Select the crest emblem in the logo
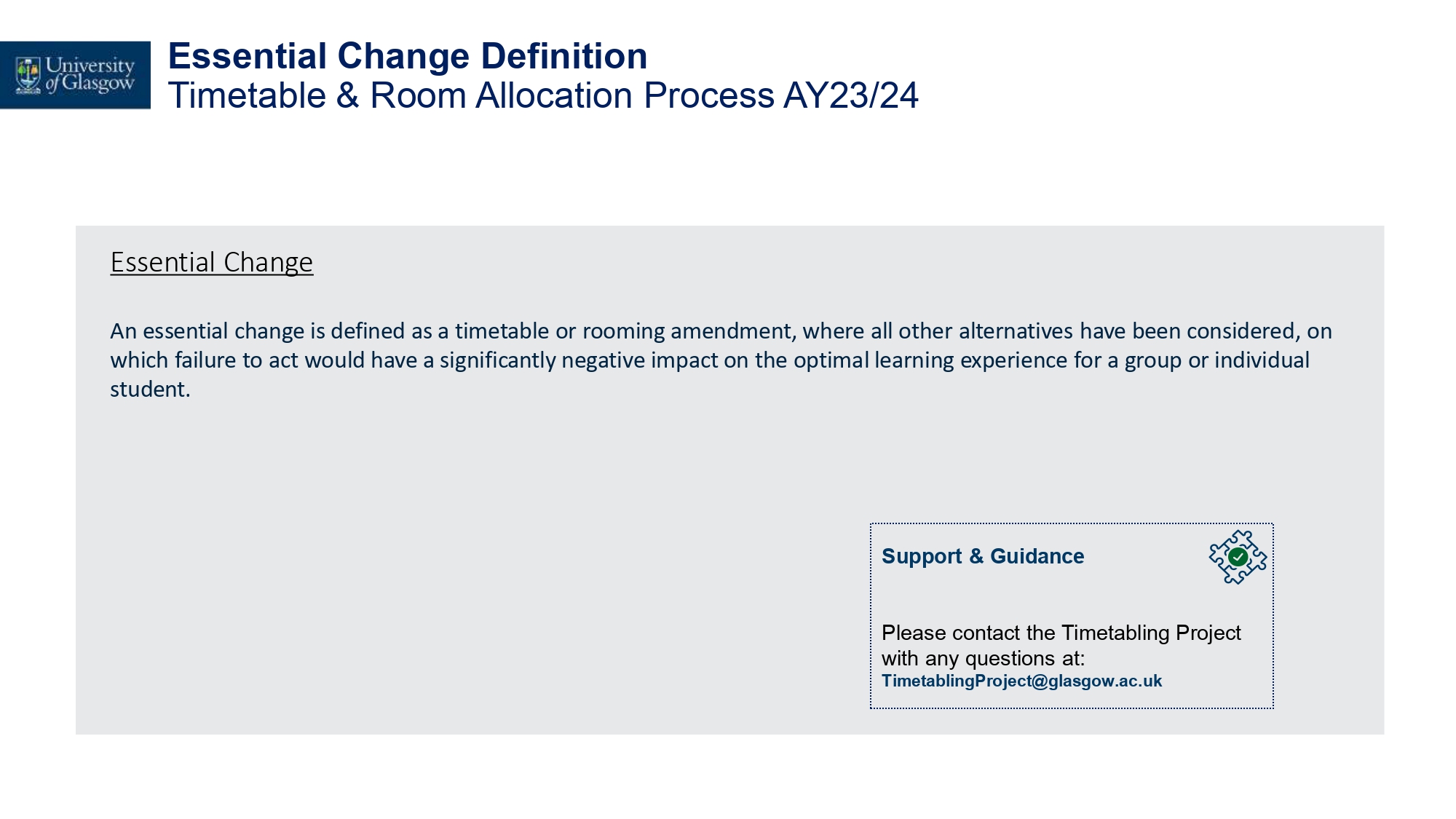This screenshot has width=1456, height=819. click(28, 75)
